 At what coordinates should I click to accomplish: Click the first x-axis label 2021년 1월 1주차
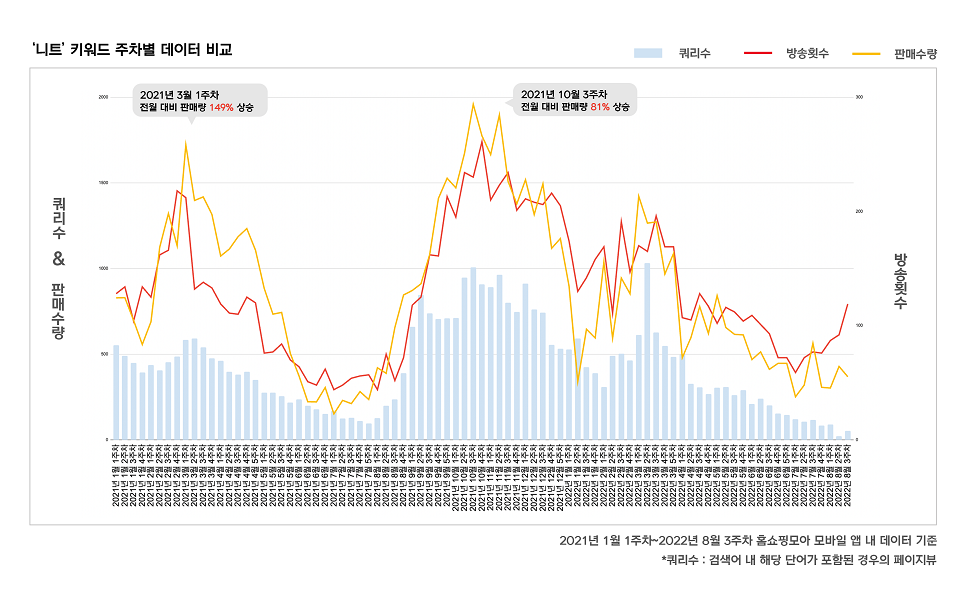pos(116,478)
